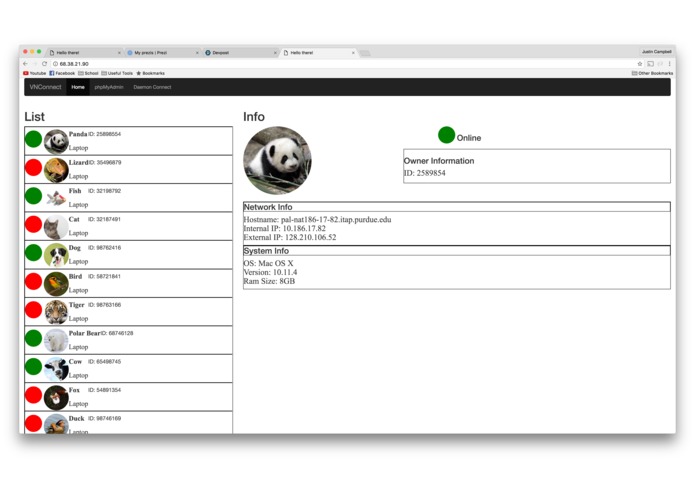Click the Hostname pal-nat186-17-82 line

317,219
